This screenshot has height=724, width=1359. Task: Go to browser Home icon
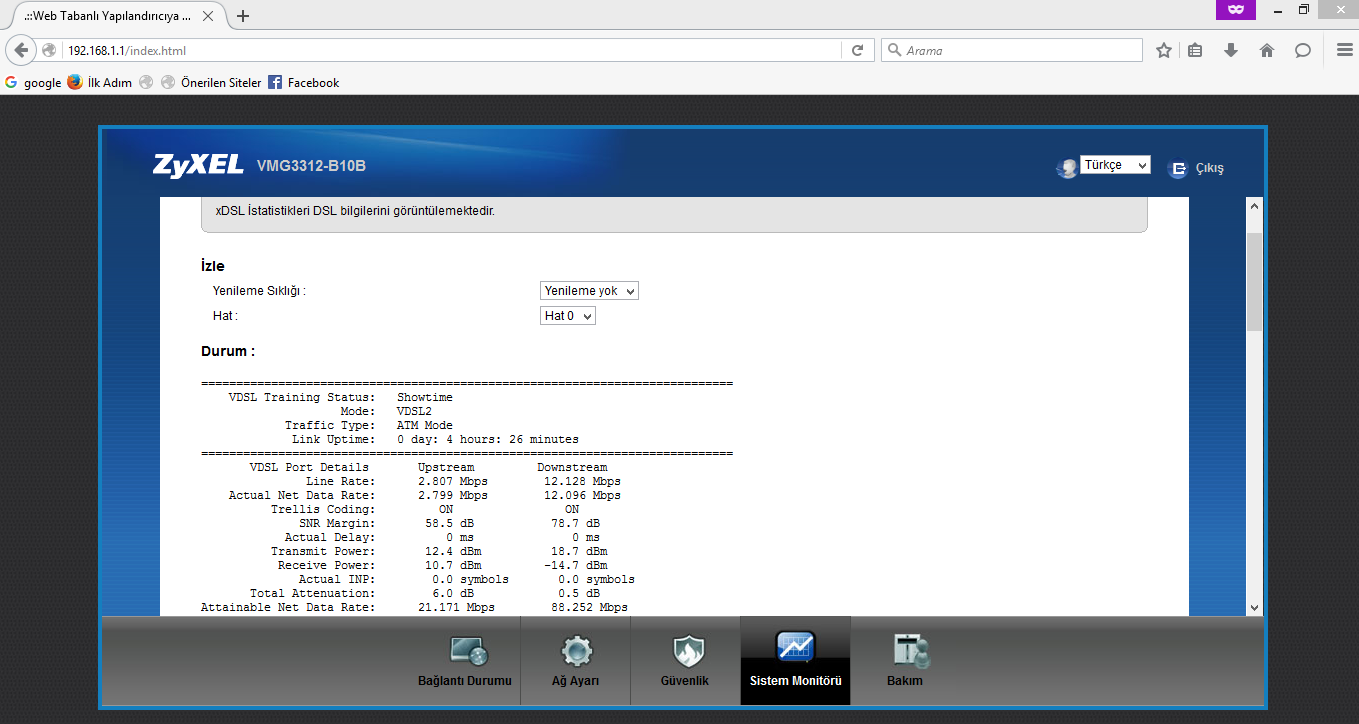1267,50
